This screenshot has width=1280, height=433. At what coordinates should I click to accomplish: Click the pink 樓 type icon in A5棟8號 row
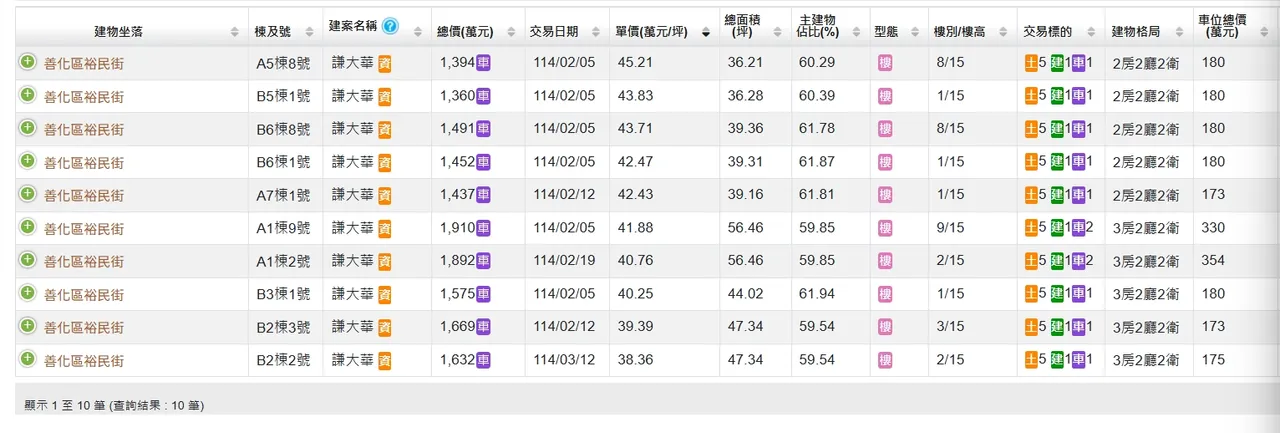point(885,63)
